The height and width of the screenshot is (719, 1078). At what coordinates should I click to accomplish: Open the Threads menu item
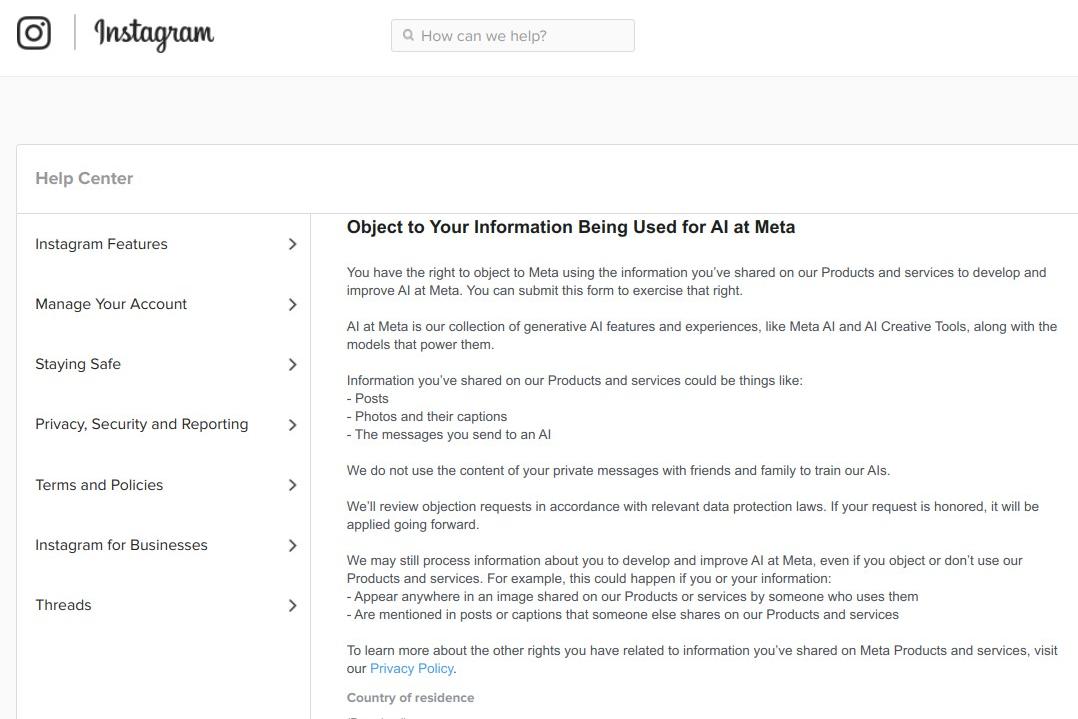pos(63,605)
